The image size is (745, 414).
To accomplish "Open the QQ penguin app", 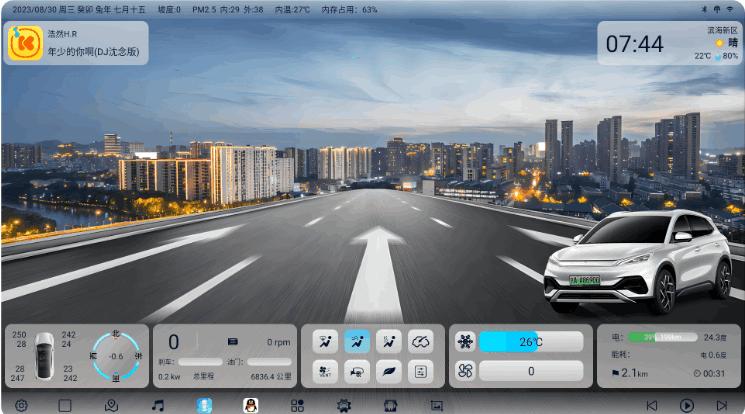I will 250,405.
